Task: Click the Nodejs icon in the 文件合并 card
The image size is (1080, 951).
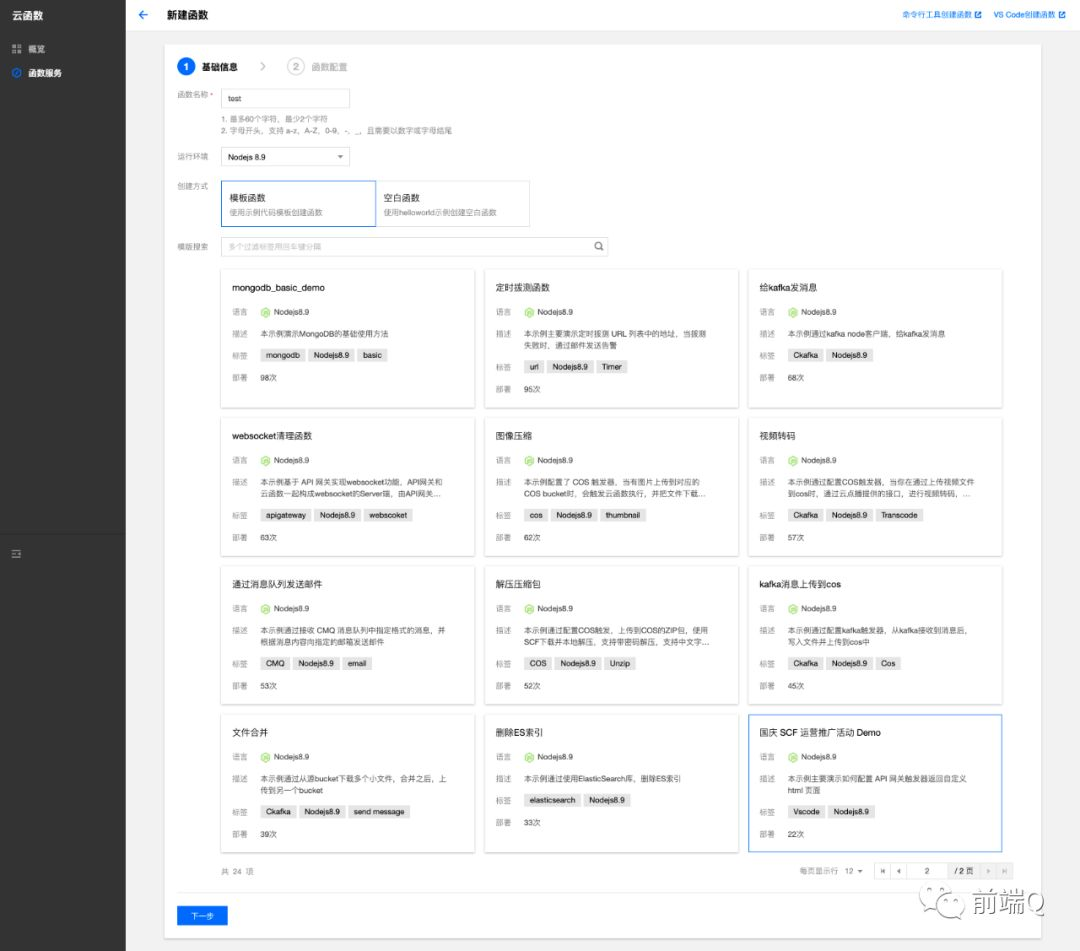Action: [x=265, y=757]
